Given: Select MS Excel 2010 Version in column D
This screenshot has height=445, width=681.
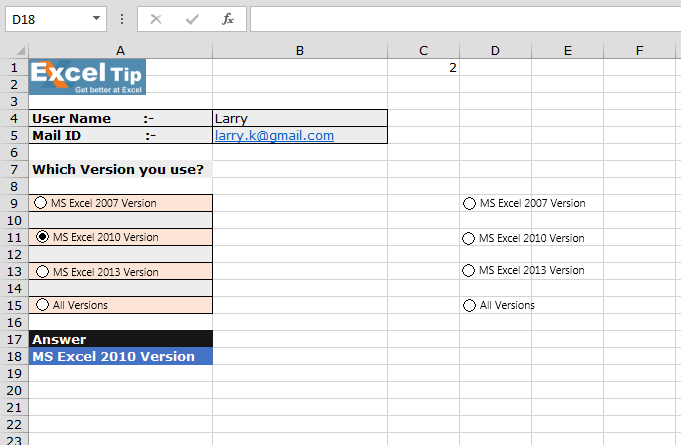Looking at the screenshot, I should 468,238.
